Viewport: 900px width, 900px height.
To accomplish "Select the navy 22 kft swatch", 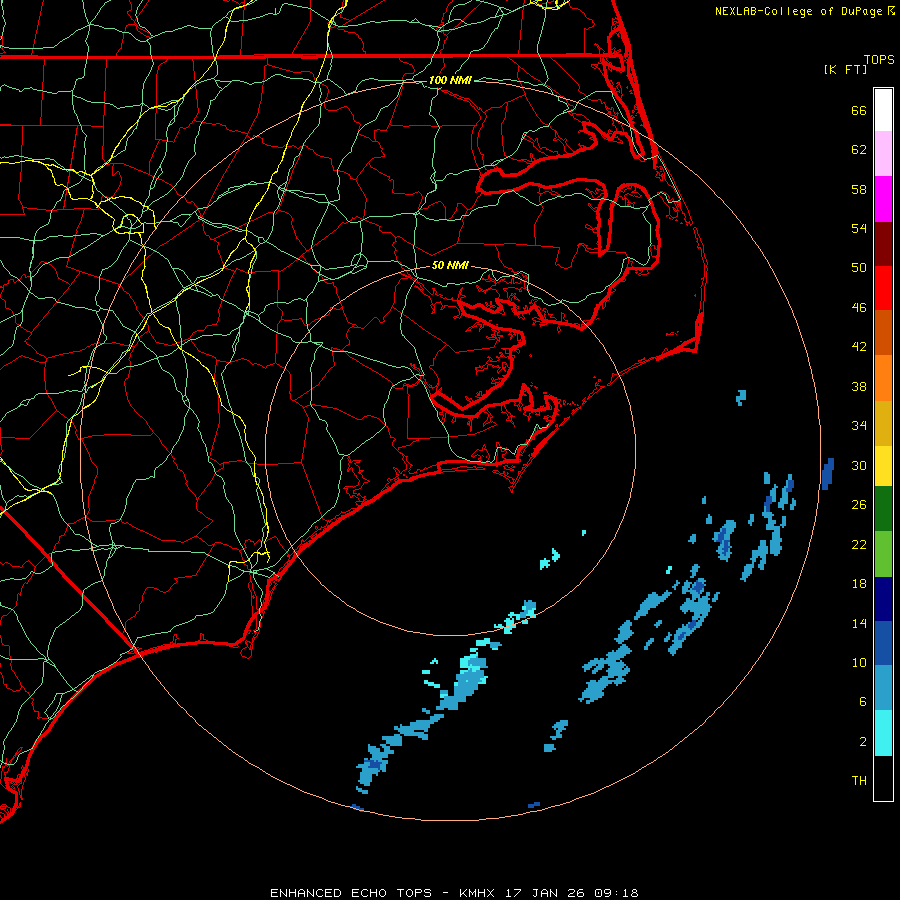I will (883, 599).
